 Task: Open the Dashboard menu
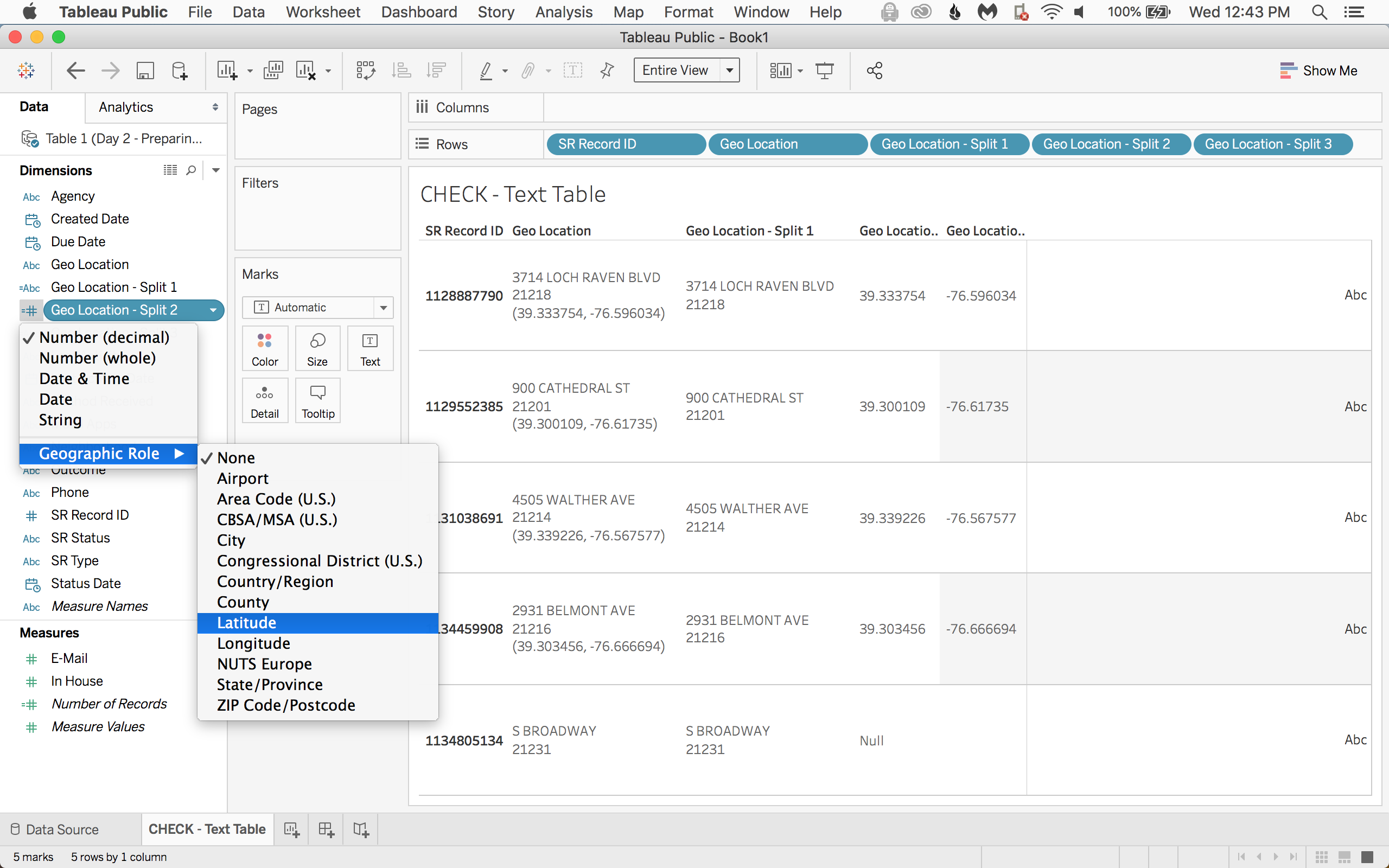tap(419, 12)
